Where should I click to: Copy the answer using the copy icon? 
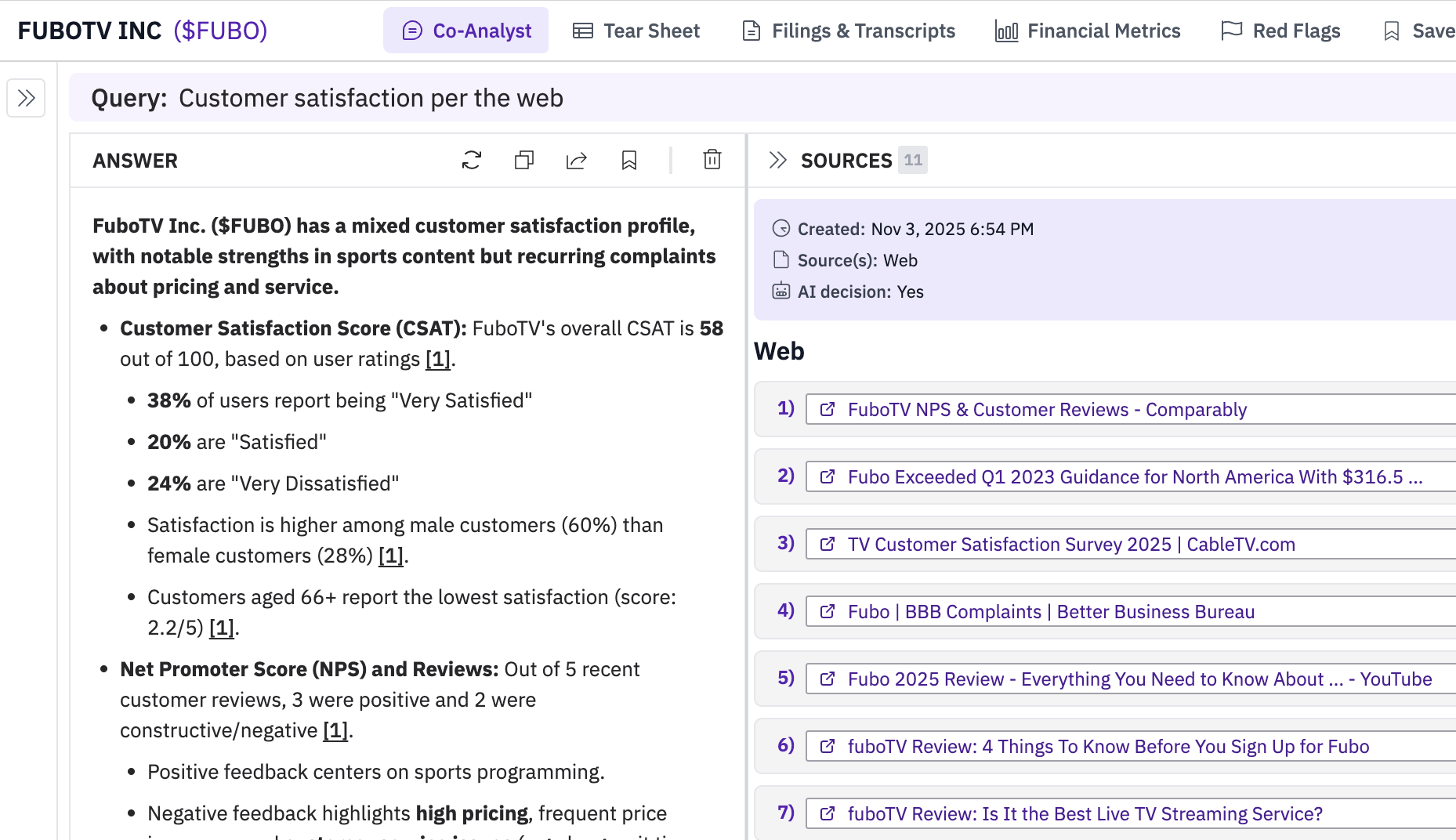pos(524,160)
